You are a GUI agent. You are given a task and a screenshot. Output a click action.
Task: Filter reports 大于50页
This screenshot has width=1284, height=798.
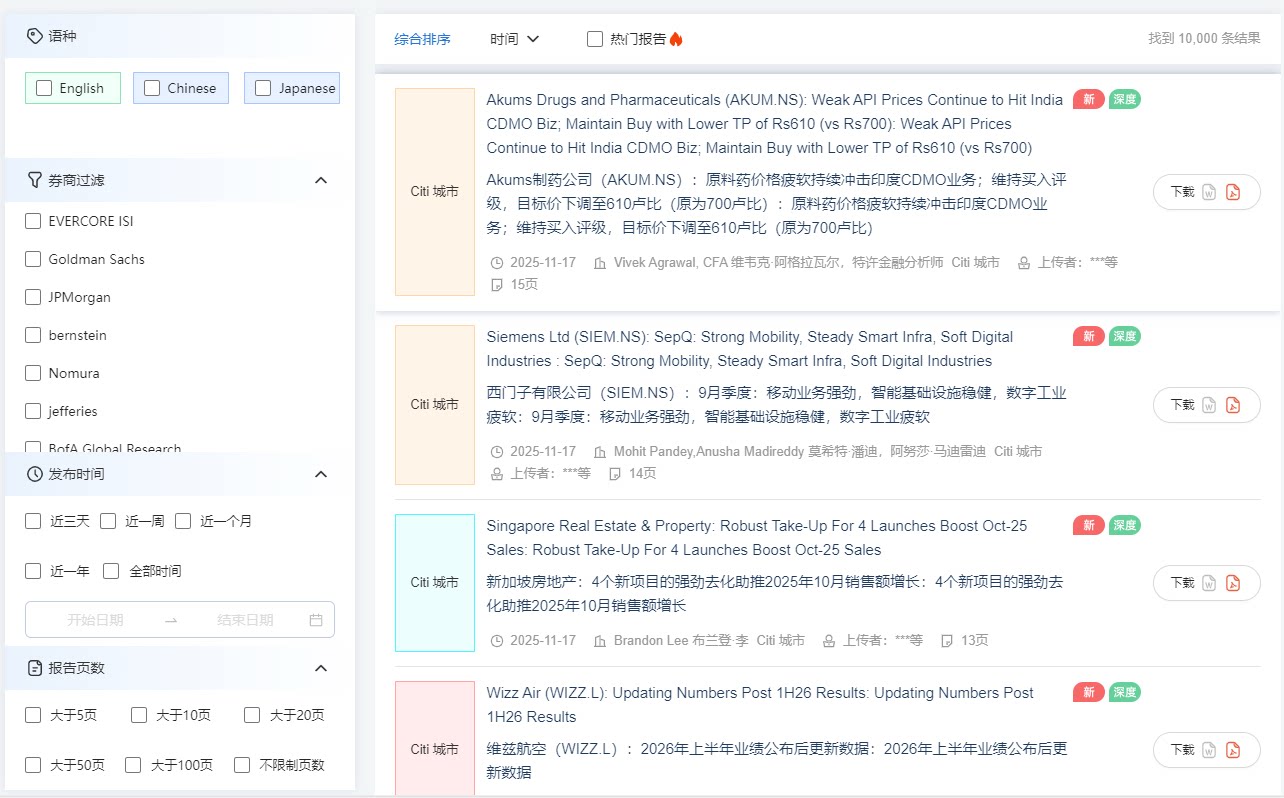33,765
